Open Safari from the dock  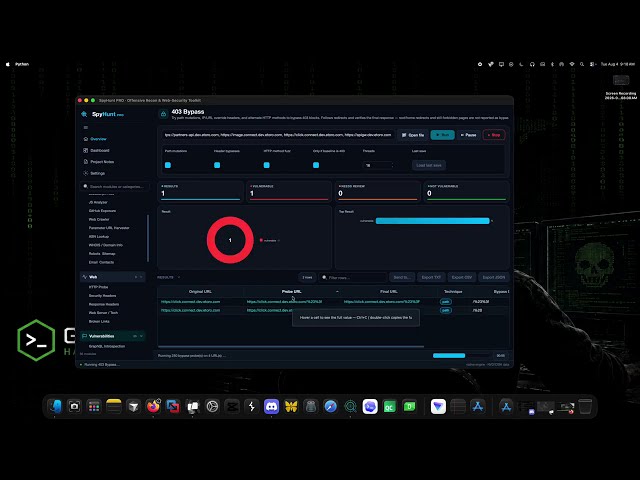331,407
